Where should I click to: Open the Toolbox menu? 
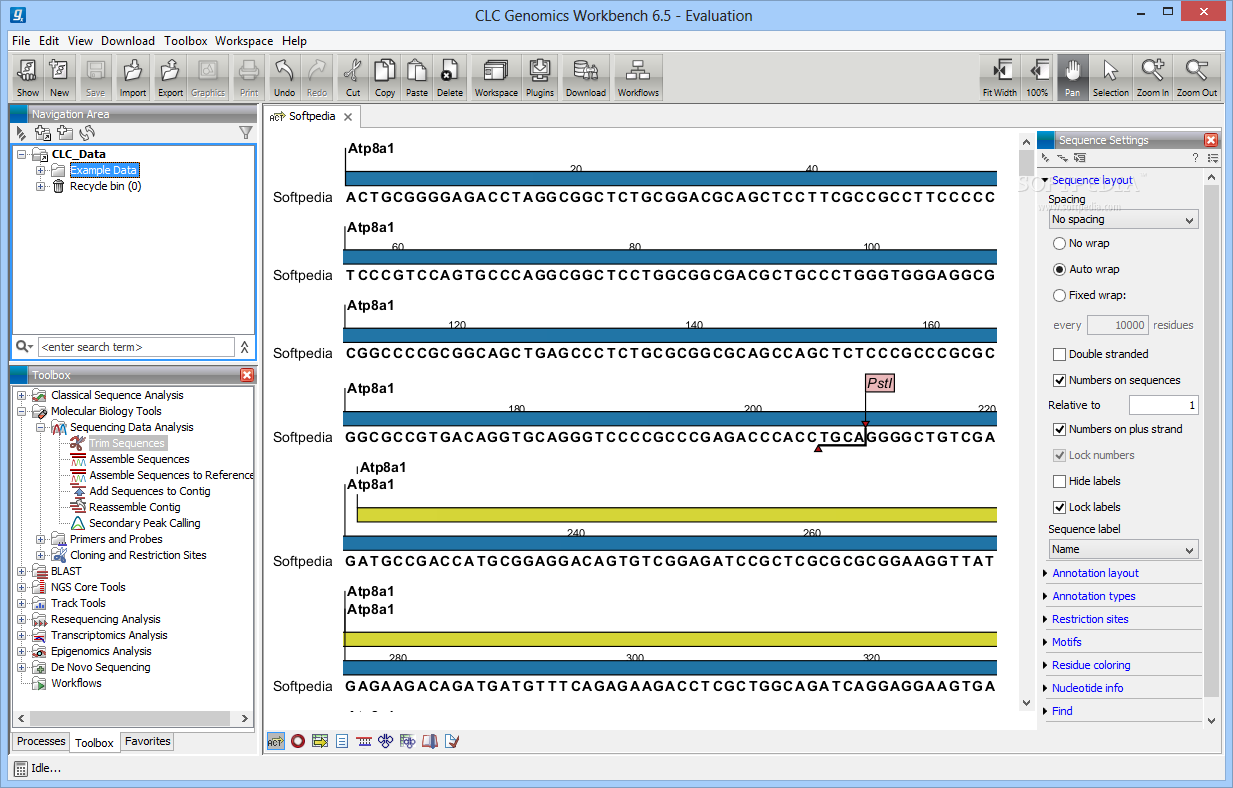(x=186, y=41)
